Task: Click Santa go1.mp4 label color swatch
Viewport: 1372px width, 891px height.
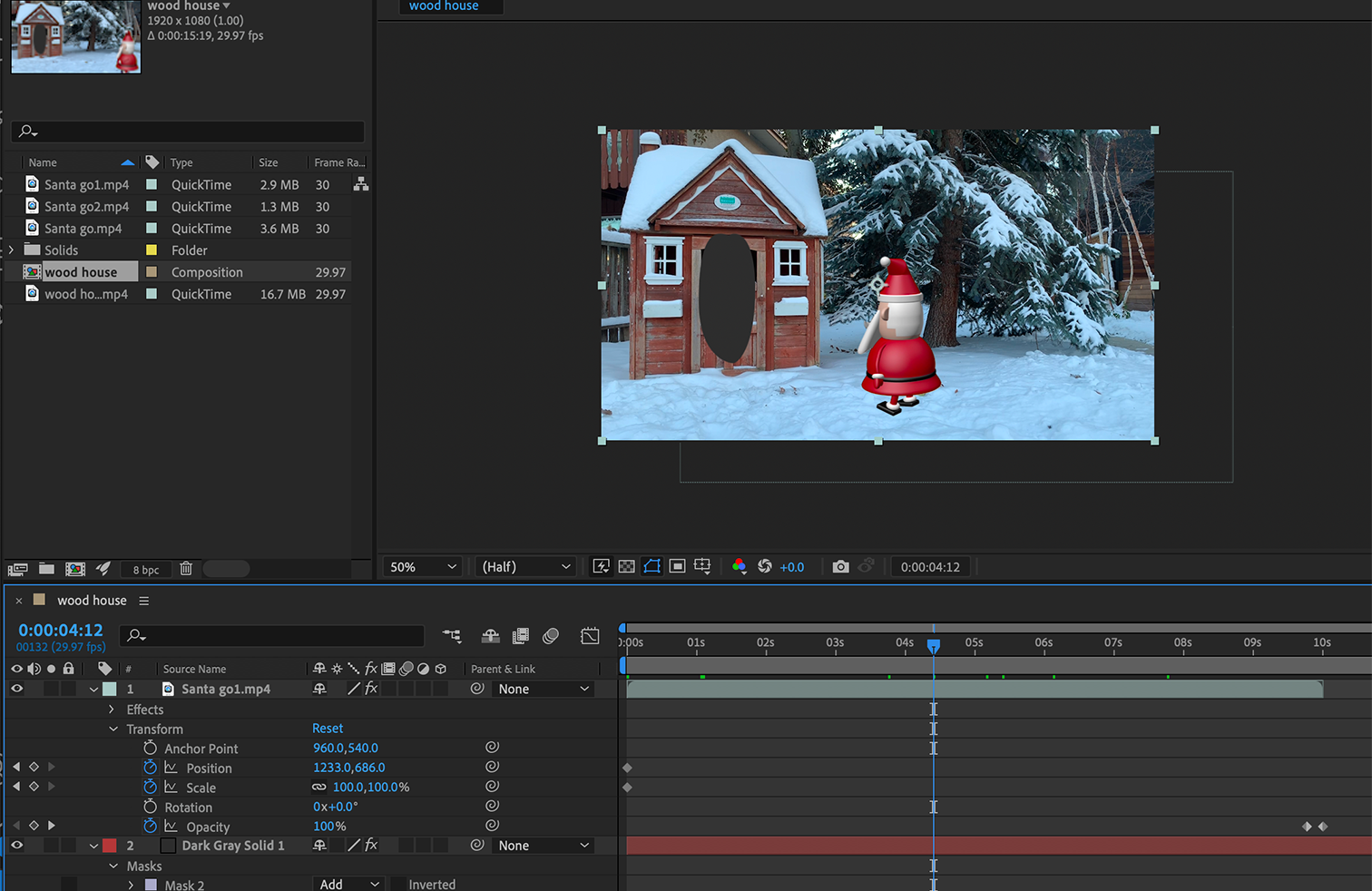Action: point(110,690)
